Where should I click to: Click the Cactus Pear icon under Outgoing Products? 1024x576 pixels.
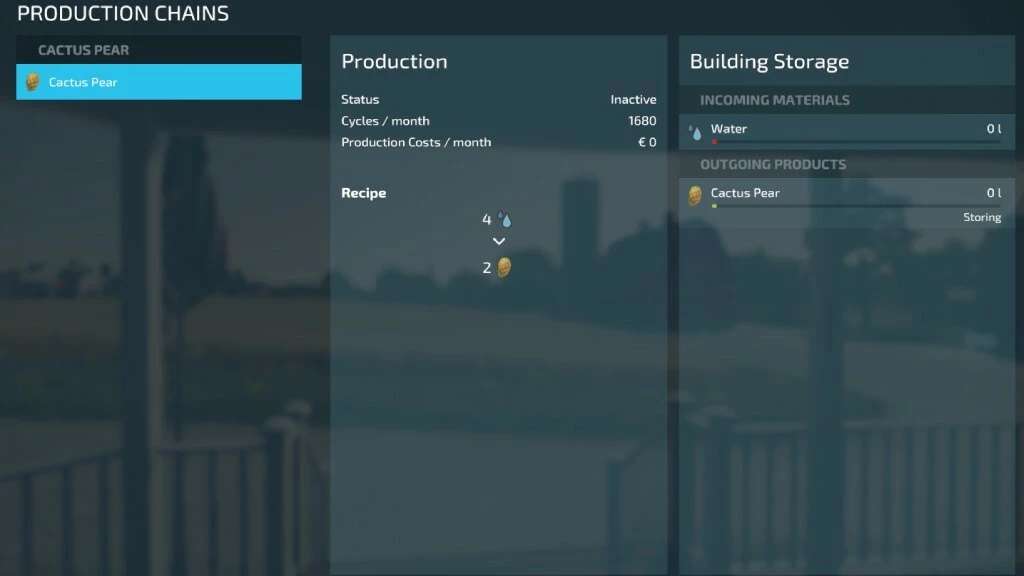point(695,195)
